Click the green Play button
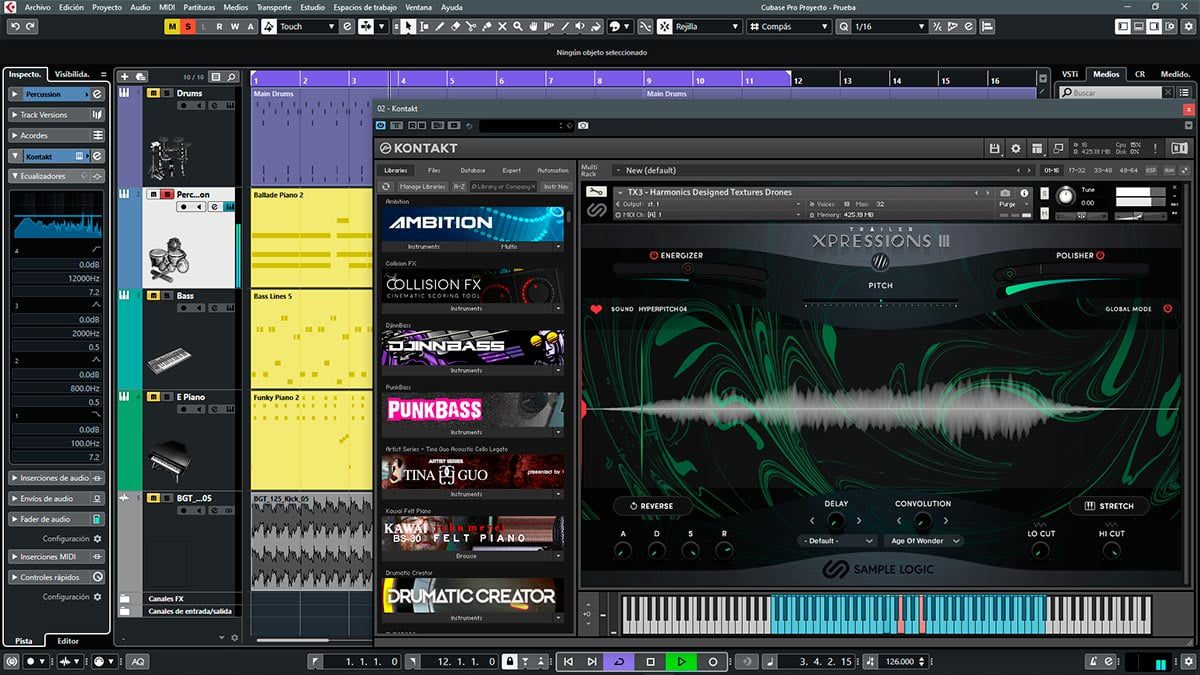The width and height of the screenshot is (1200, 675). click(681, 661)
